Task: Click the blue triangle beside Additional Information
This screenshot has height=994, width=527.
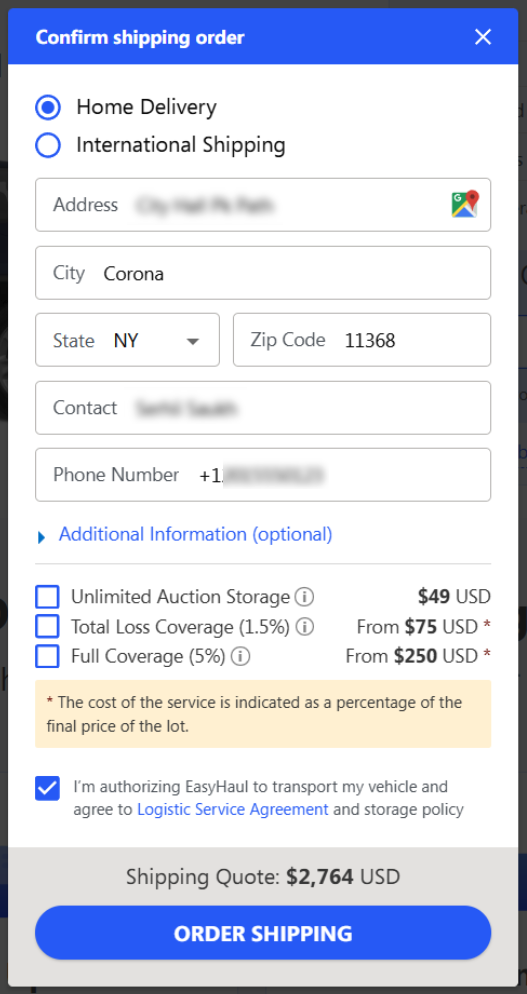Action: point(41,538)
